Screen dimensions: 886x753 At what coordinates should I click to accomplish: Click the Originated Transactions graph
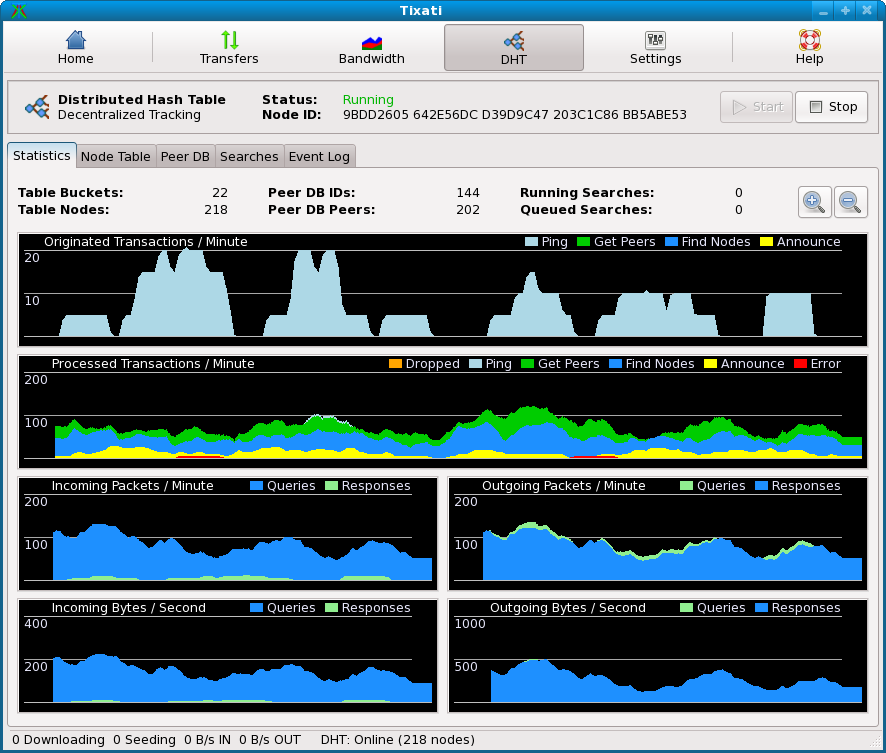pyautogui.click(x=442, y=295)
